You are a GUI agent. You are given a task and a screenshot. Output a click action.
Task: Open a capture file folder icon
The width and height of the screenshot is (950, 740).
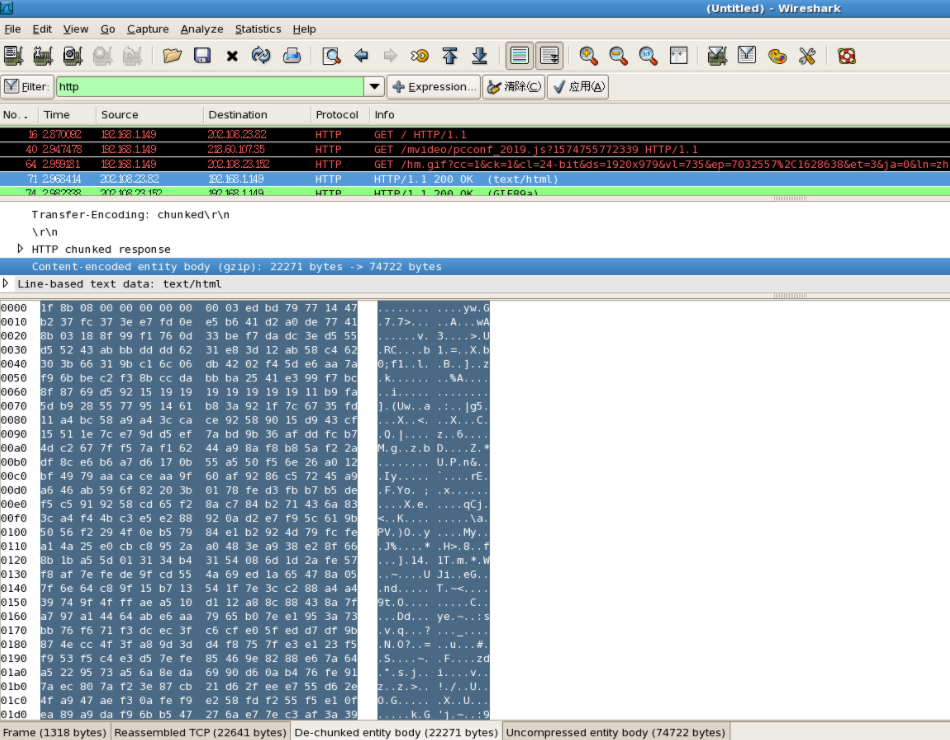pyautogui.click(x=172, y=56)
